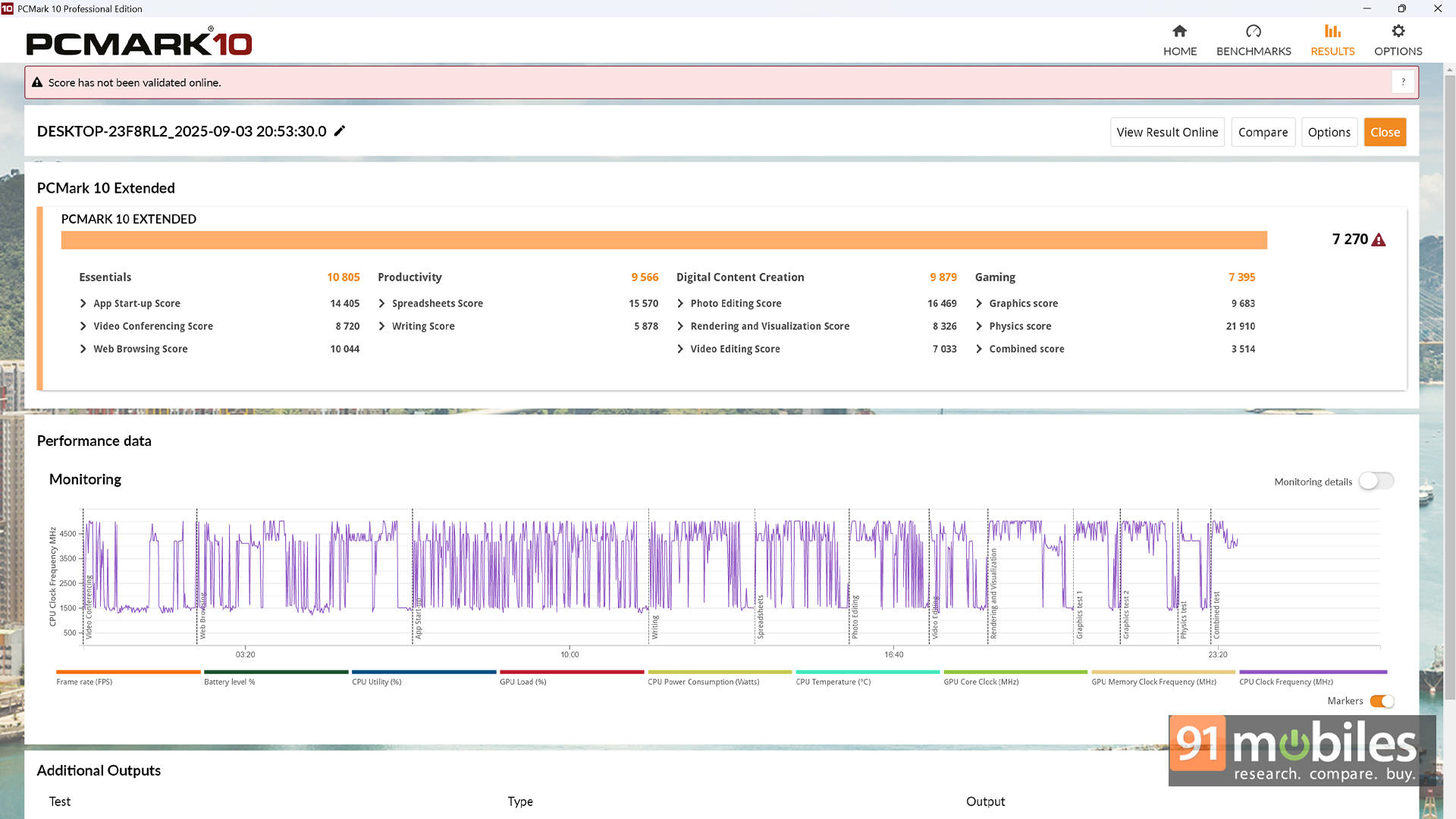Click the Frame rate (FPS) orange legend swatch

pyautogui.click(x=128, y=672)
